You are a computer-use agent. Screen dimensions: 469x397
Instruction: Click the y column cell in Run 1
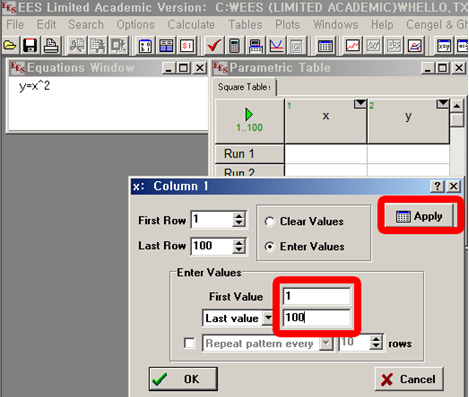pos(408,154)
